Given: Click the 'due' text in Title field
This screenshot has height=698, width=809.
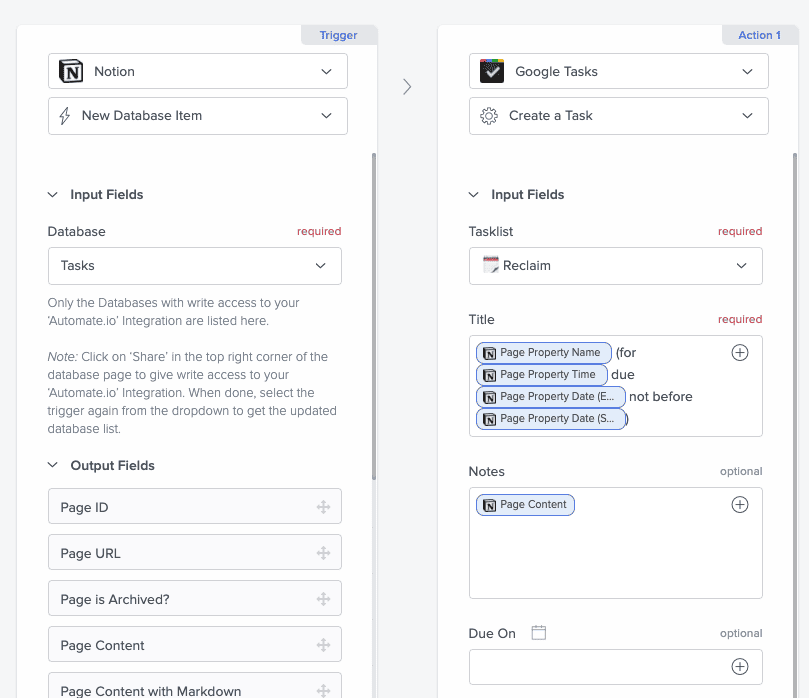Looking at the screenshot, I should [623, 375].
